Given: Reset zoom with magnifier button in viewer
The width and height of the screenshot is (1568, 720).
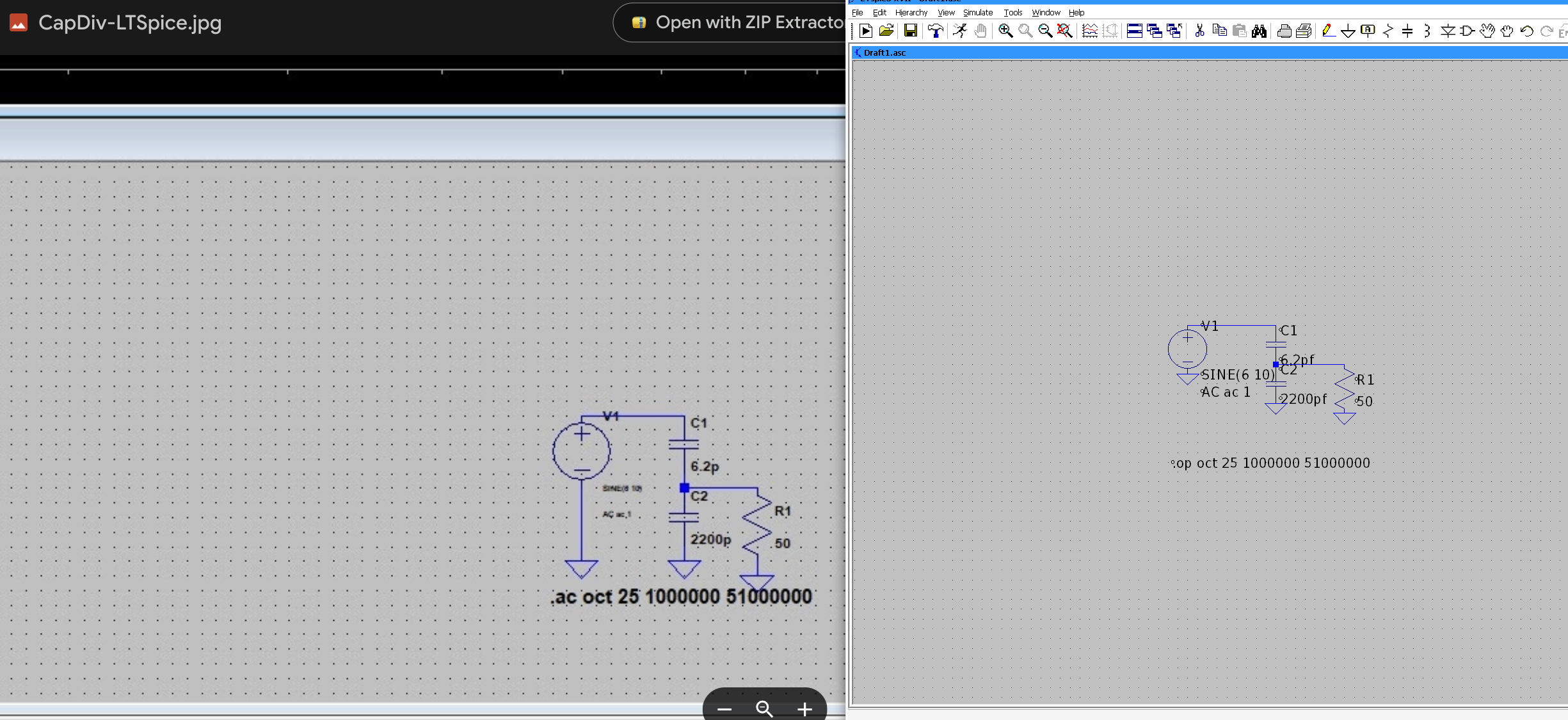Looking at the screenshot, I should click(764, 708).
